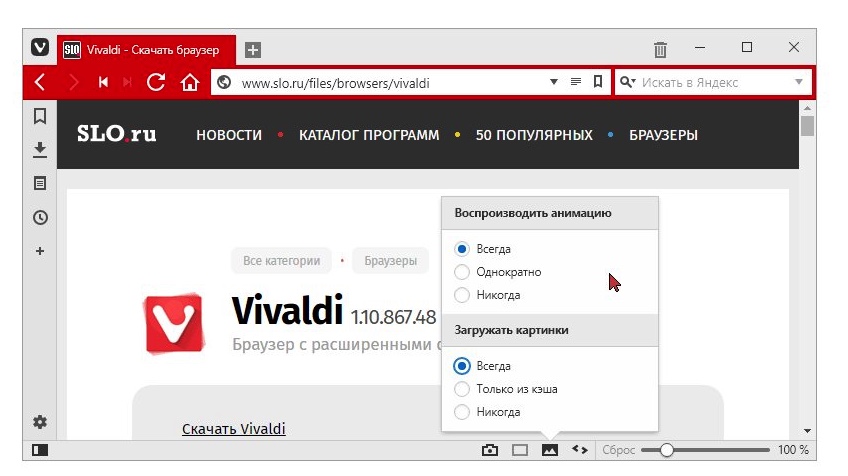This screenshot has height=476, width=848.
Task: Select animation playback Всегда option
Action: click(x=462, y=249)
